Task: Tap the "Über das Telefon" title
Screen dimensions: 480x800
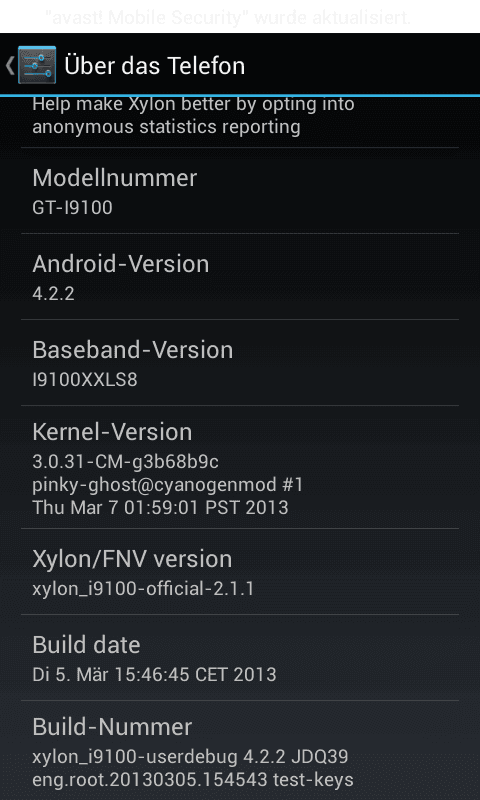Action: click(155, 66)
